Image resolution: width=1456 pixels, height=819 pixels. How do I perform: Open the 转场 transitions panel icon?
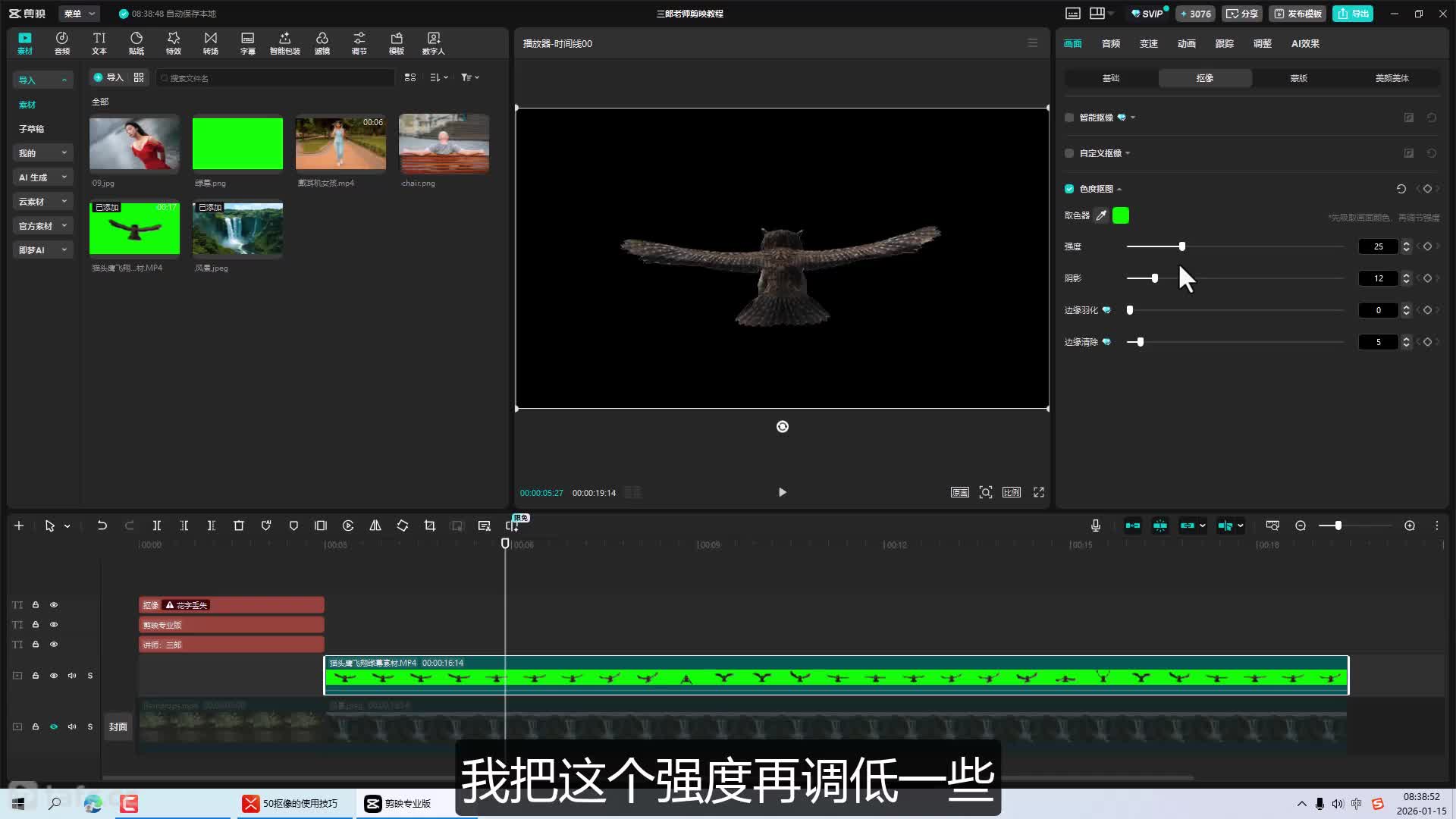point(210,42)
